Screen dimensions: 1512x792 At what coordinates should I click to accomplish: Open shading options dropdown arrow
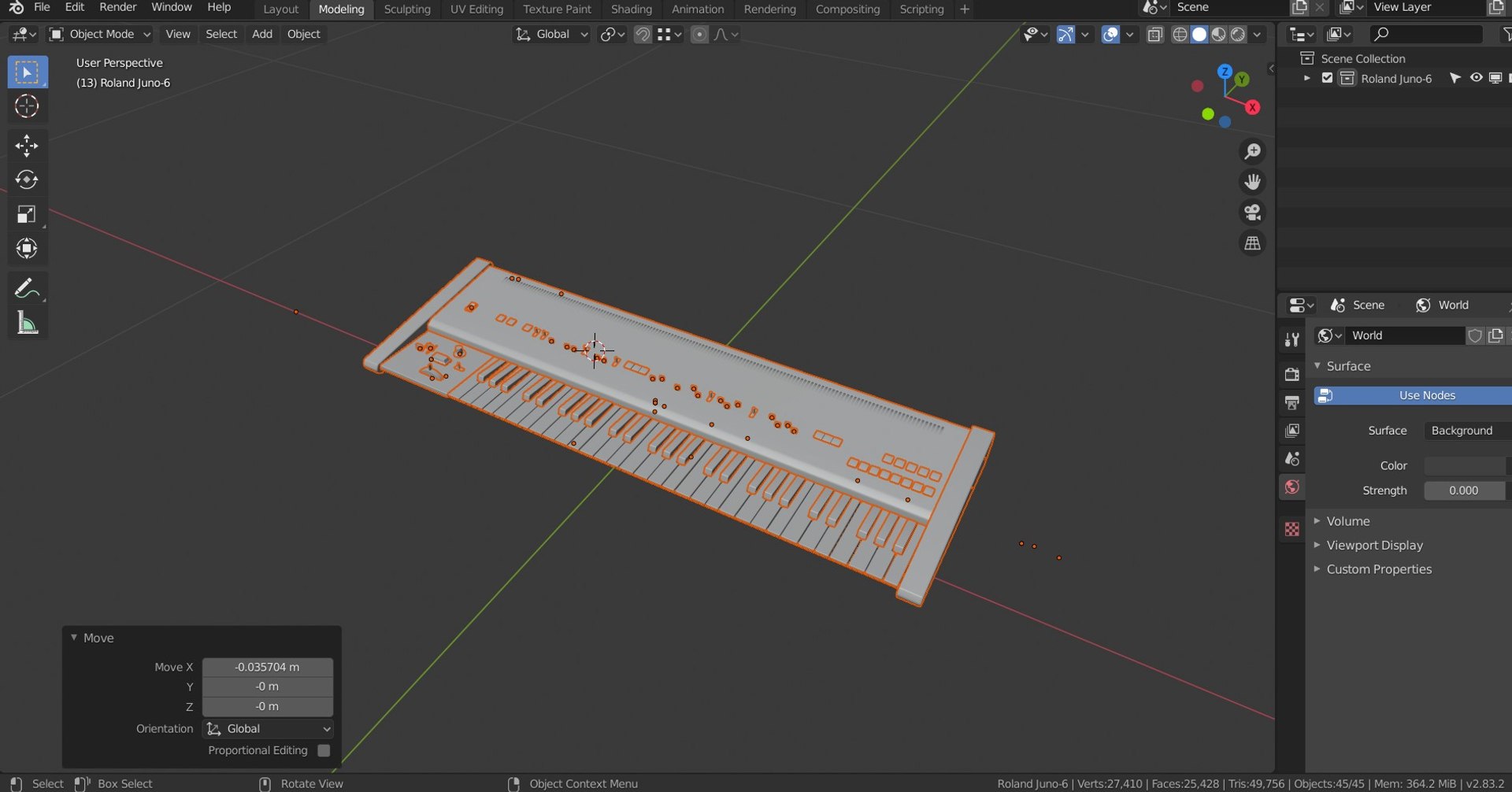pyautogui.click(x=1258, y=35)
